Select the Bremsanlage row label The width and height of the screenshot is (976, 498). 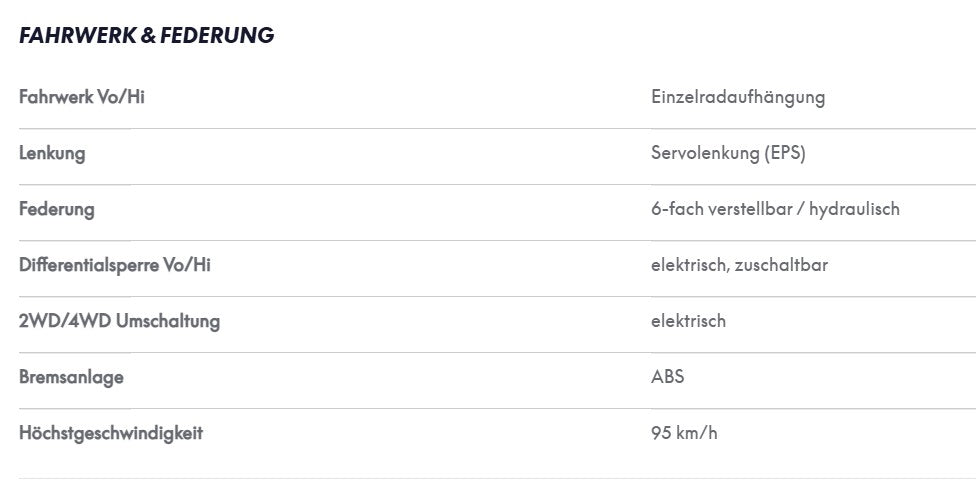(x=71, y=378)
